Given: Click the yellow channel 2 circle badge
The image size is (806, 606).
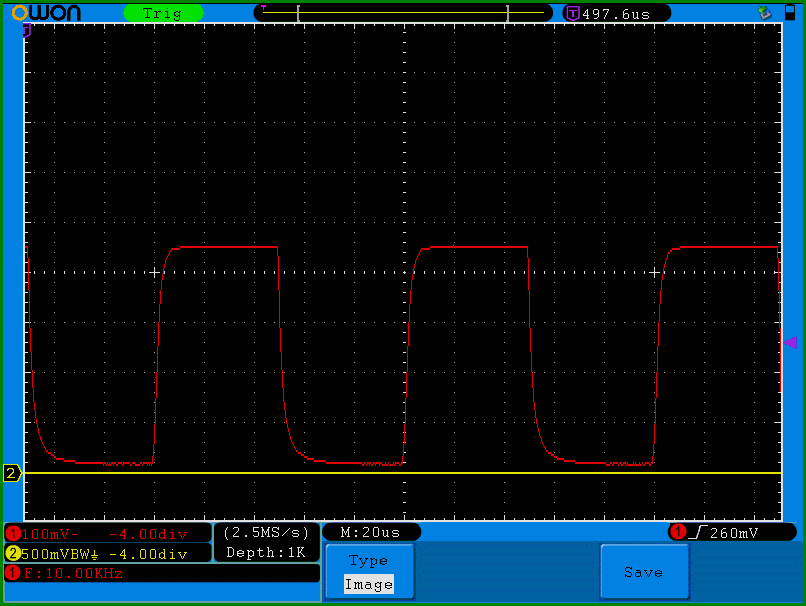Looking at the screenshot, I should click(x=13, y=554).
